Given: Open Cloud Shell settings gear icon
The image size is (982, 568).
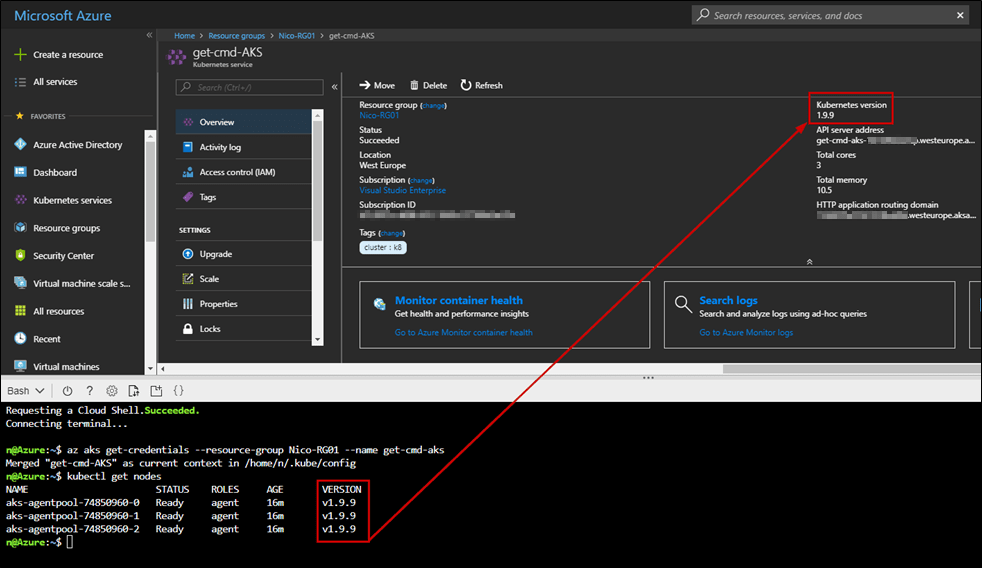Looking at the screenshot, I should click(111, 391).
